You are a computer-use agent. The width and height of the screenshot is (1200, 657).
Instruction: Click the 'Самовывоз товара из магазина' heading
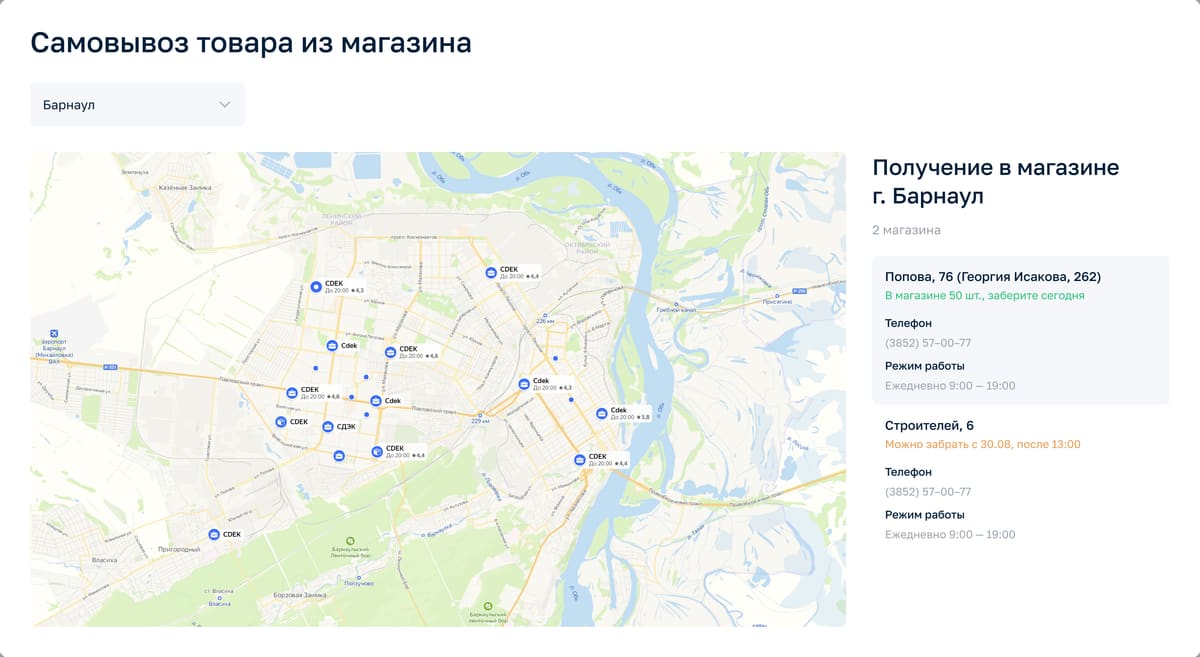[x=251, y=43]
